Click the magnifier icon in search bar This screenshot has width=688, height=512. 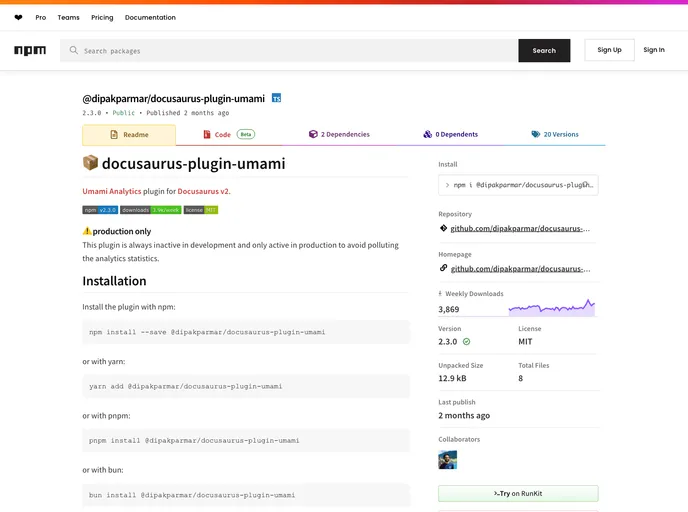pos(74,50)
